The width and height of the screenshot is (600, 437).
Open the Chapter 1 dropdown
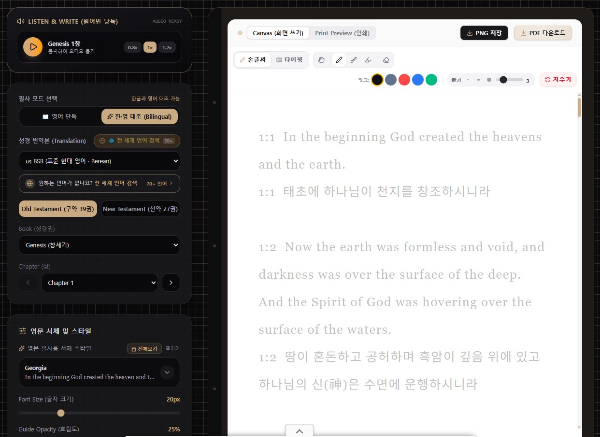tap(99, 283)
